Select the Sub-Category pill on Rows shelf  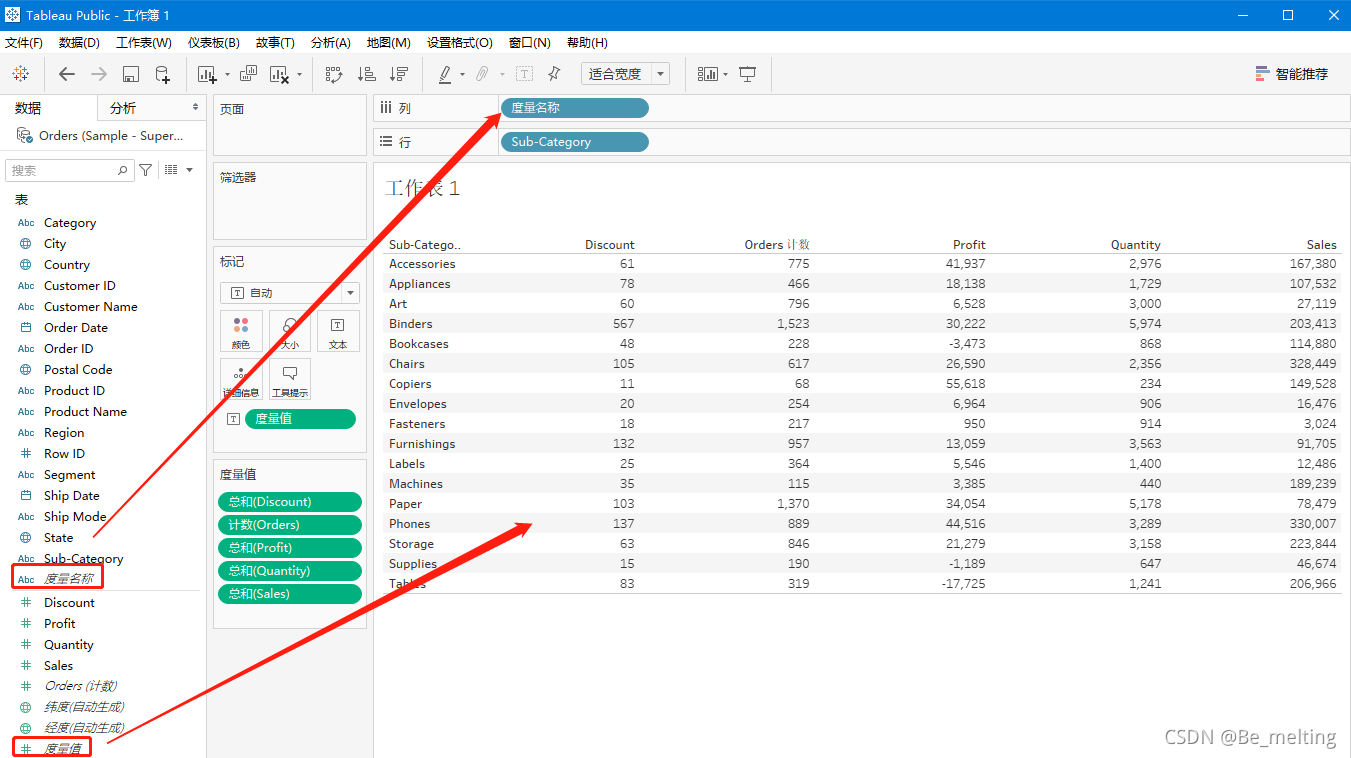point(574,142)
